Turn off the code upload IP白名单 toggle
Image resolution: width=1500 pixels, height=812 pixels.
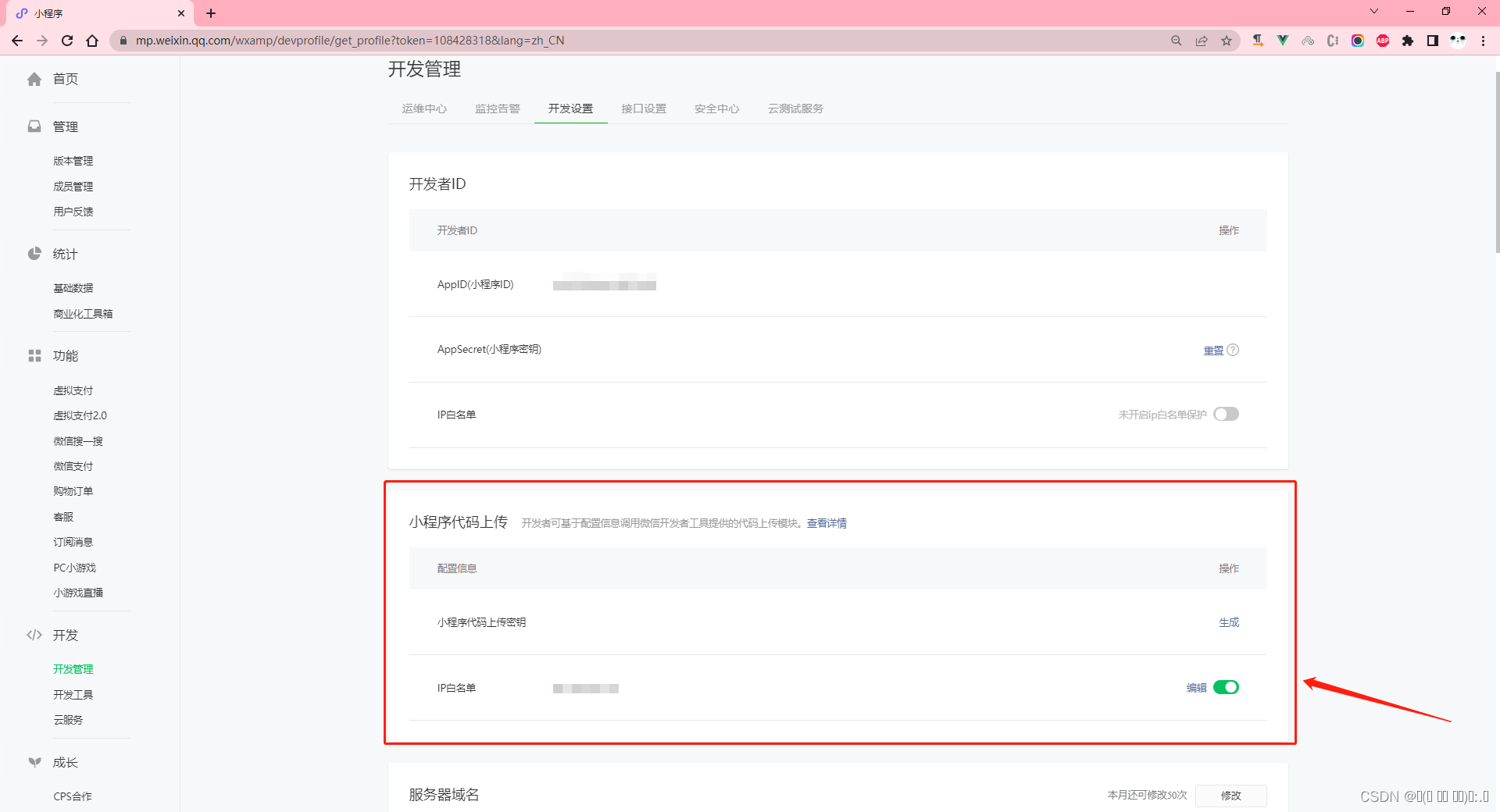tap(1226, 687)
